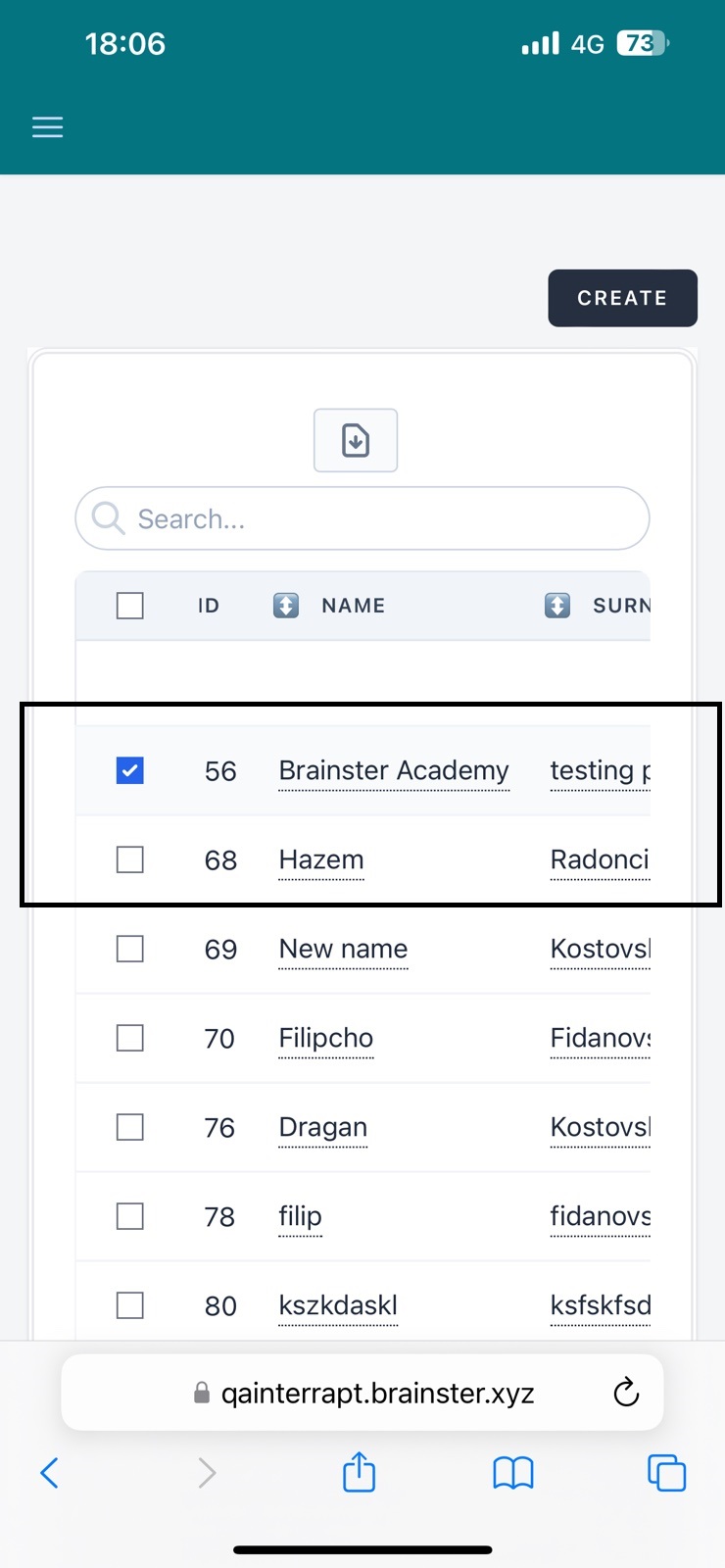Show open Safari tabs overview
The height and width of the screenshot is (1568, 725).
coord(666,1472)
